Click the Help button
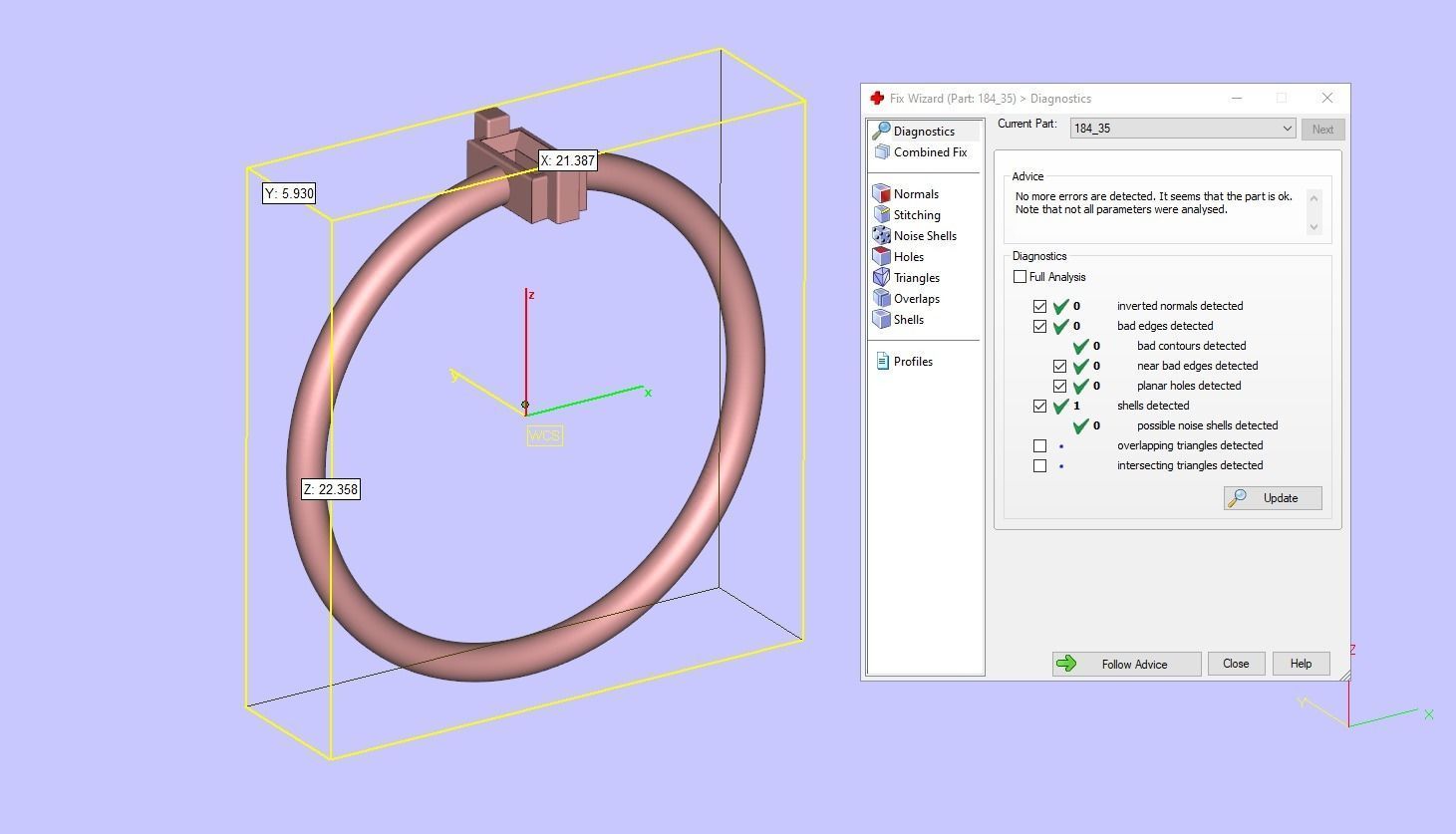 coord(1301,664)
